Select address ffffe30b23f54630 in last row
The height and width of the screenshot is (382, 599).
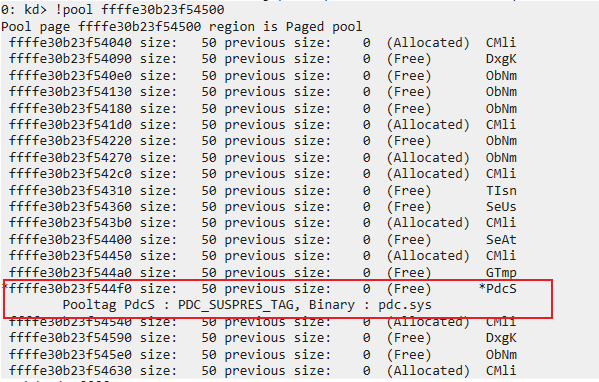point(70,371)
